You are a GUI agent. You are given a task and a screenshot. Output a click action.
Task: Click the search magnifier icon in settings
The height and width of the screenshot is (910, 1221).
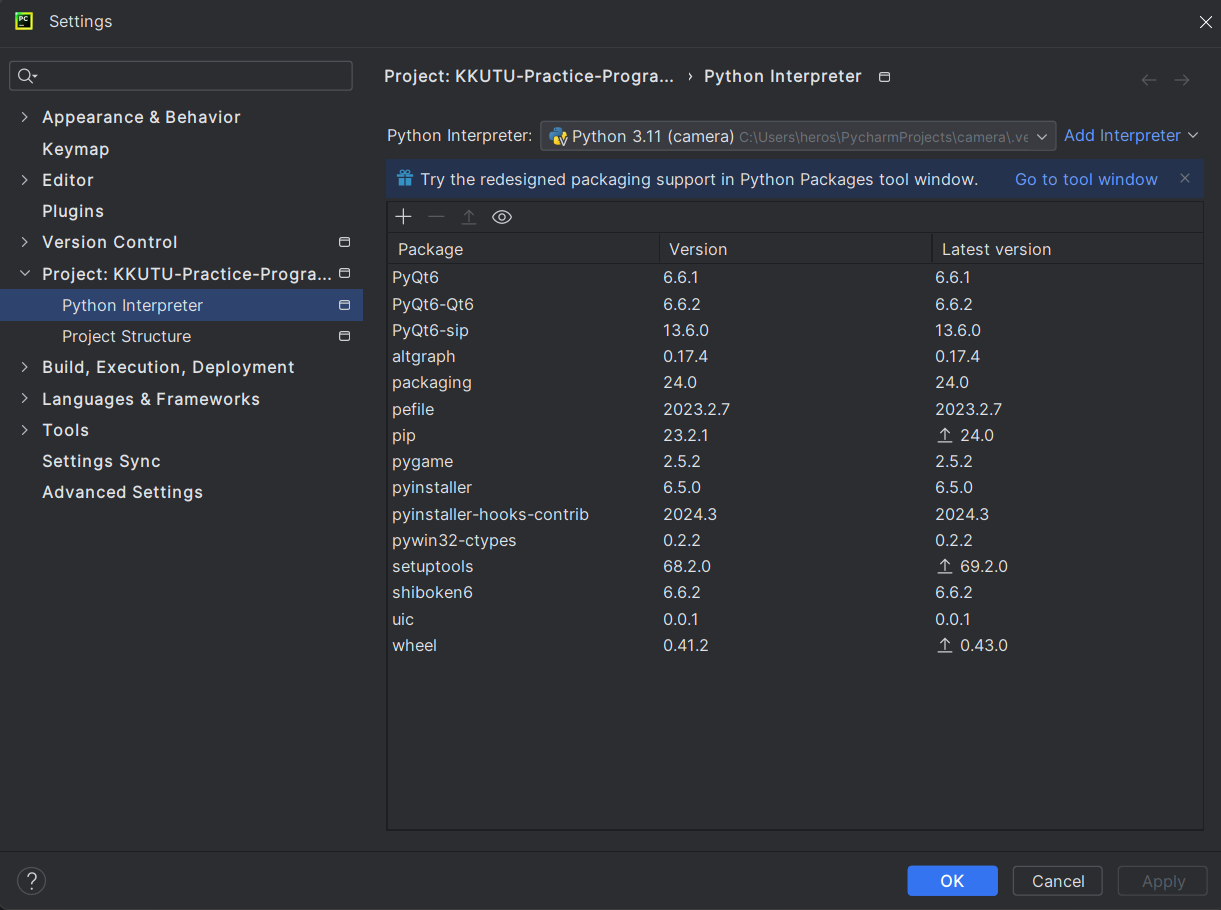[x=27, y=76]
